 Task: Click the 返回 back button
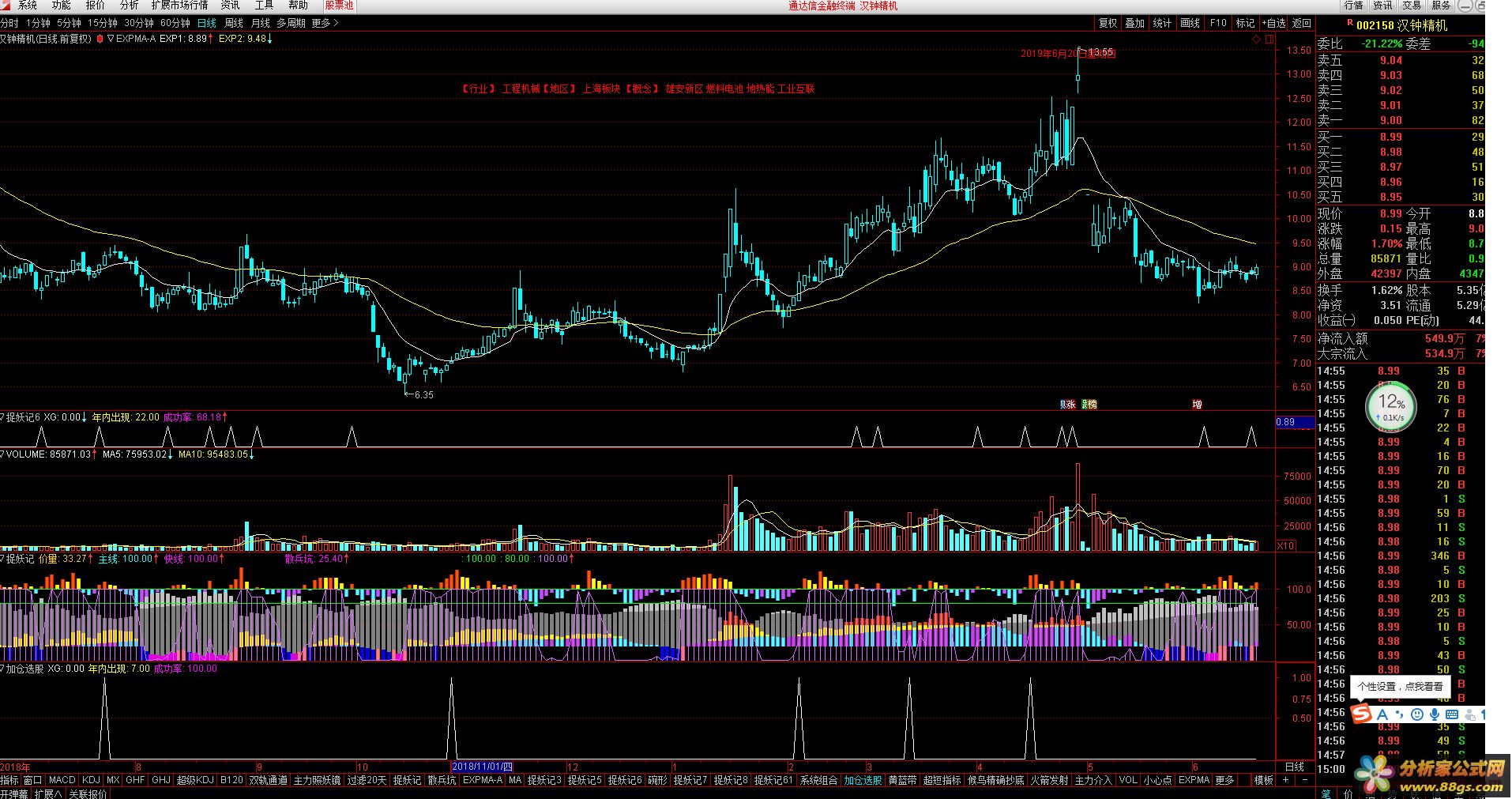coord(1301,23)
